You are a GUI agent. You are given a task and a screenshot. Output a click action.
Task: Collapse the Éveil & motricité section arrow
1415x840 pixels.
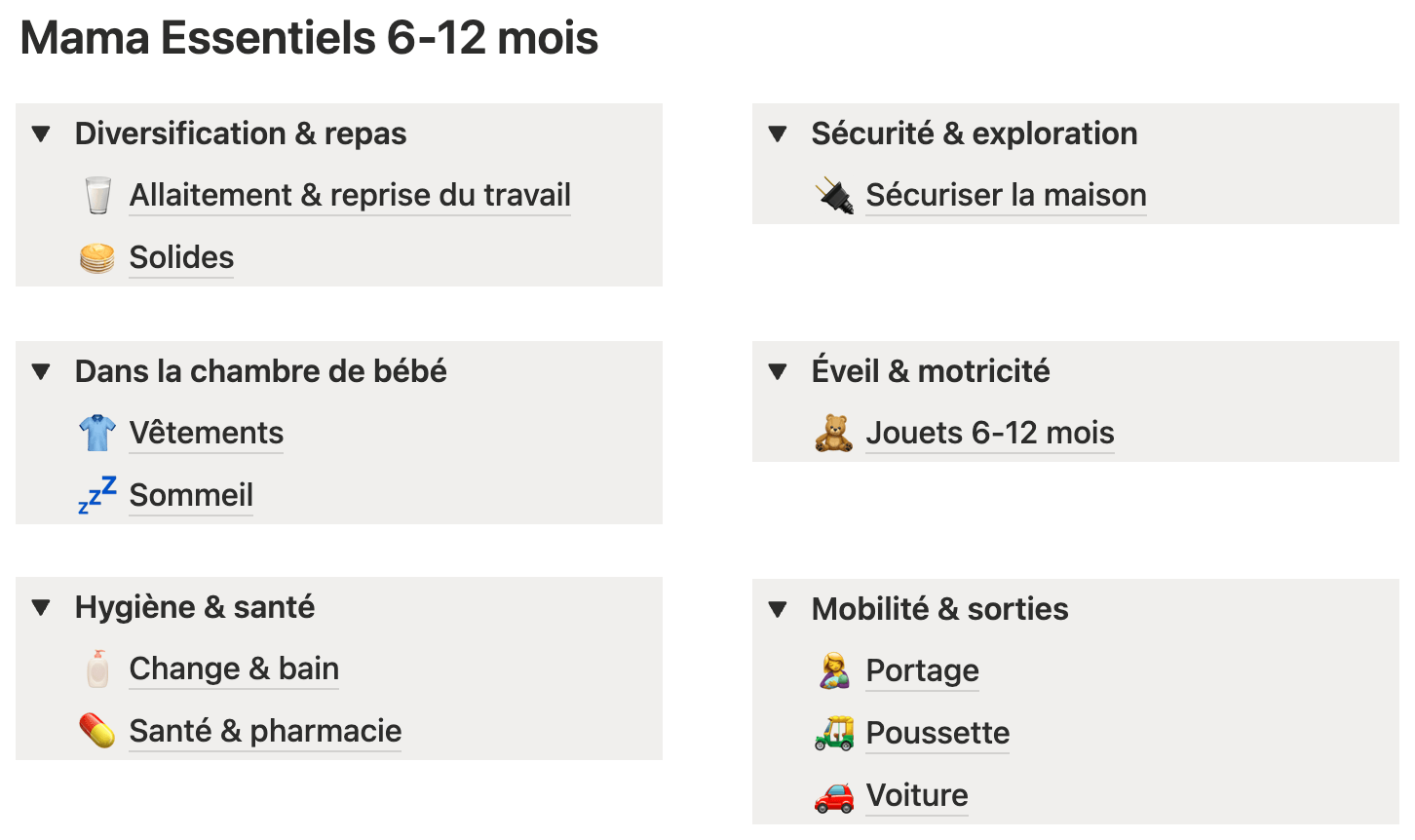(x=778, y=371)
